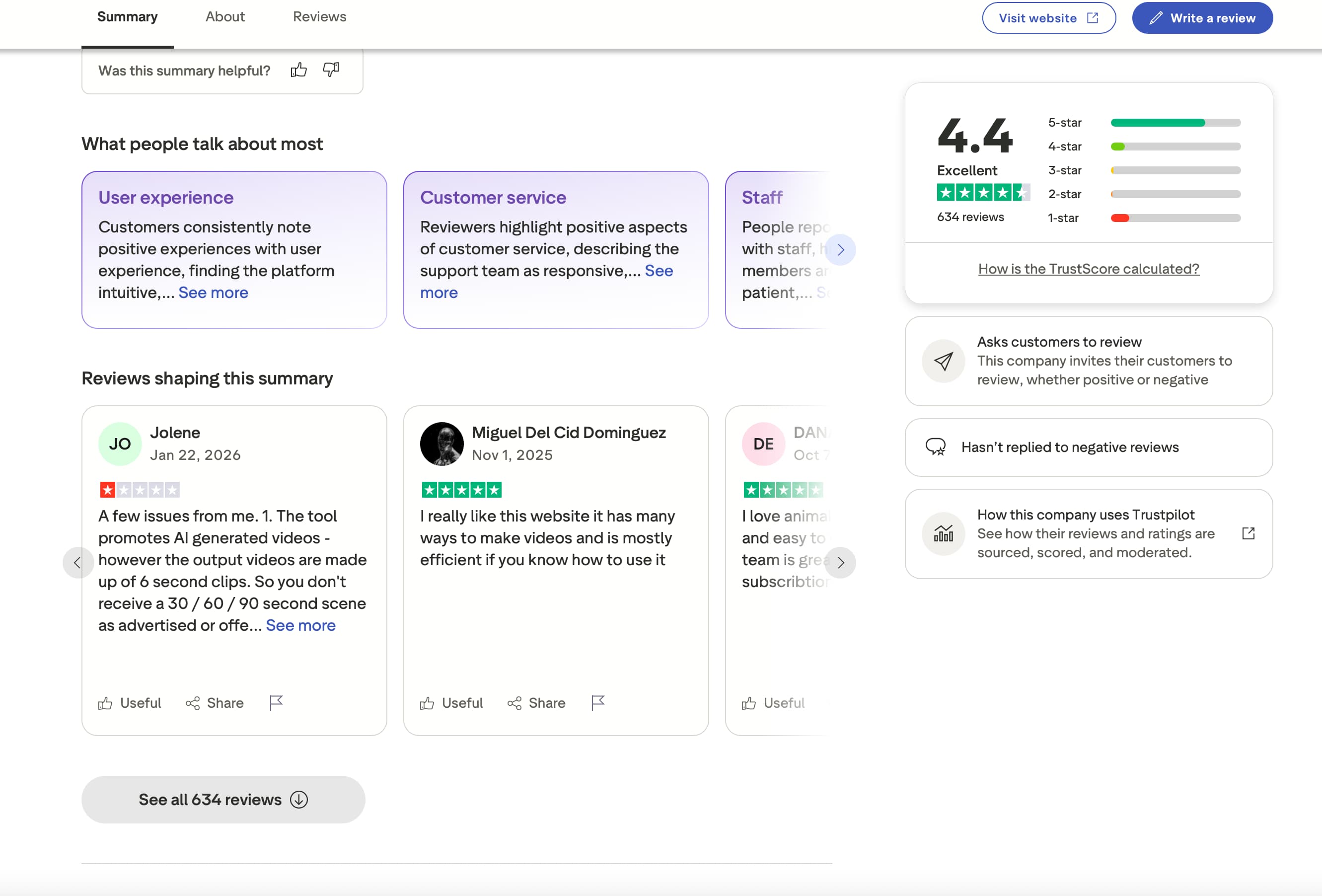The height and width of the screenshot is (896, 1322).
Task: Flag Miguel Del Cid Dominguez's review
Action: click(x=598, y=703)
